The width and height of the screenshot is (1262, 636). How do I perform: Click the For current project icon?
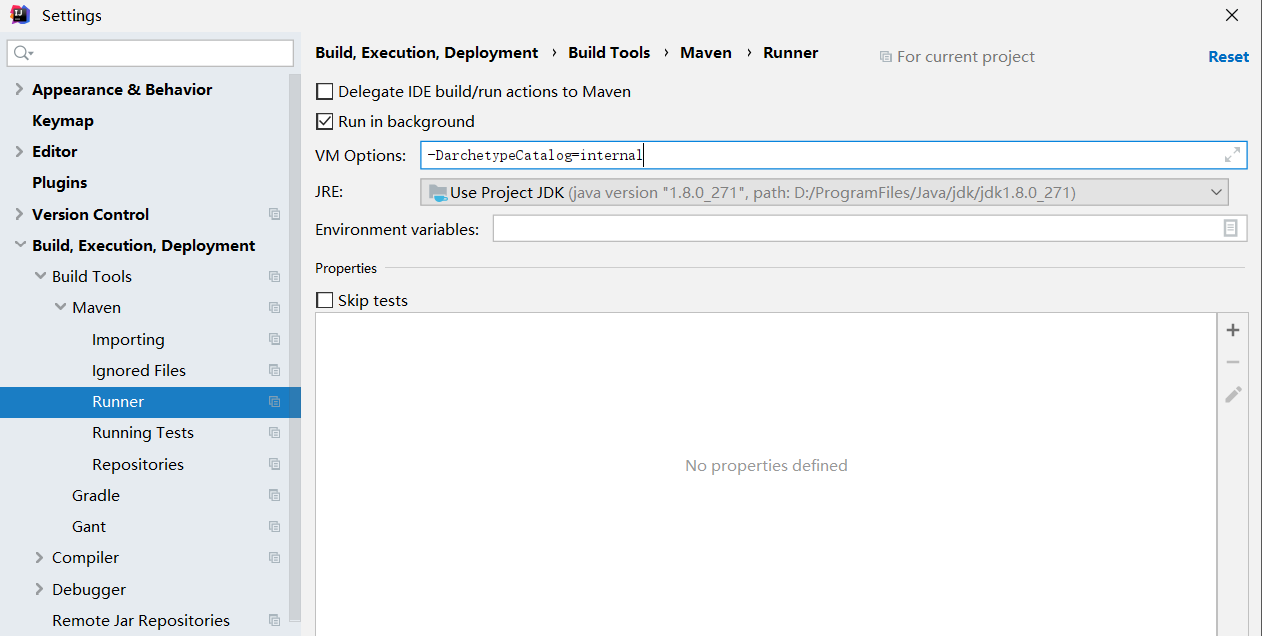coord(885,57)
